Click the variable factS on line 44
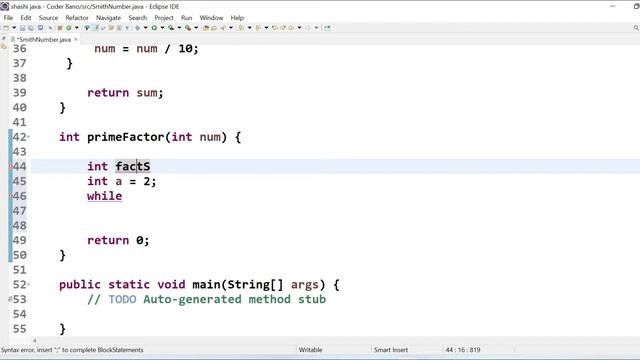 [x=133, y=167]
